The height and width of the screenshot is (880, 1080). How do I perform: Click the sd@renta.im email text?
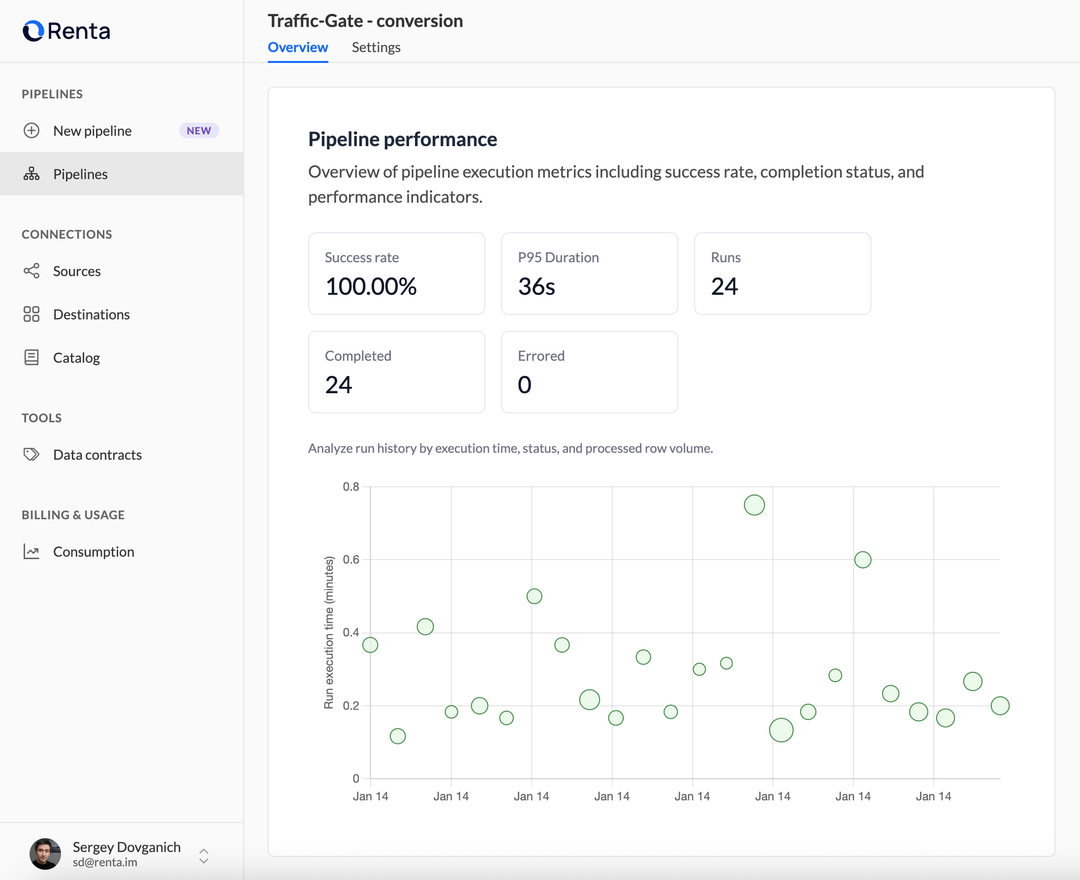102,862
